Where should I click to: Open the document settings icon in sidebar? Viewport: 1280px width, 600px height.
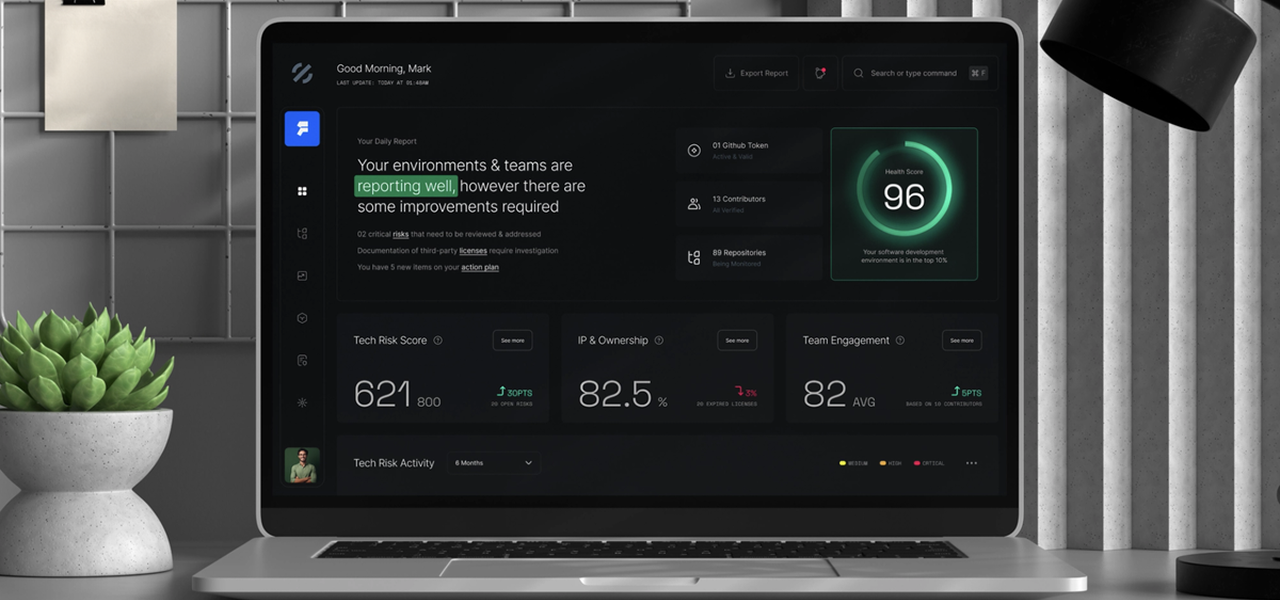tap(302, 360)
